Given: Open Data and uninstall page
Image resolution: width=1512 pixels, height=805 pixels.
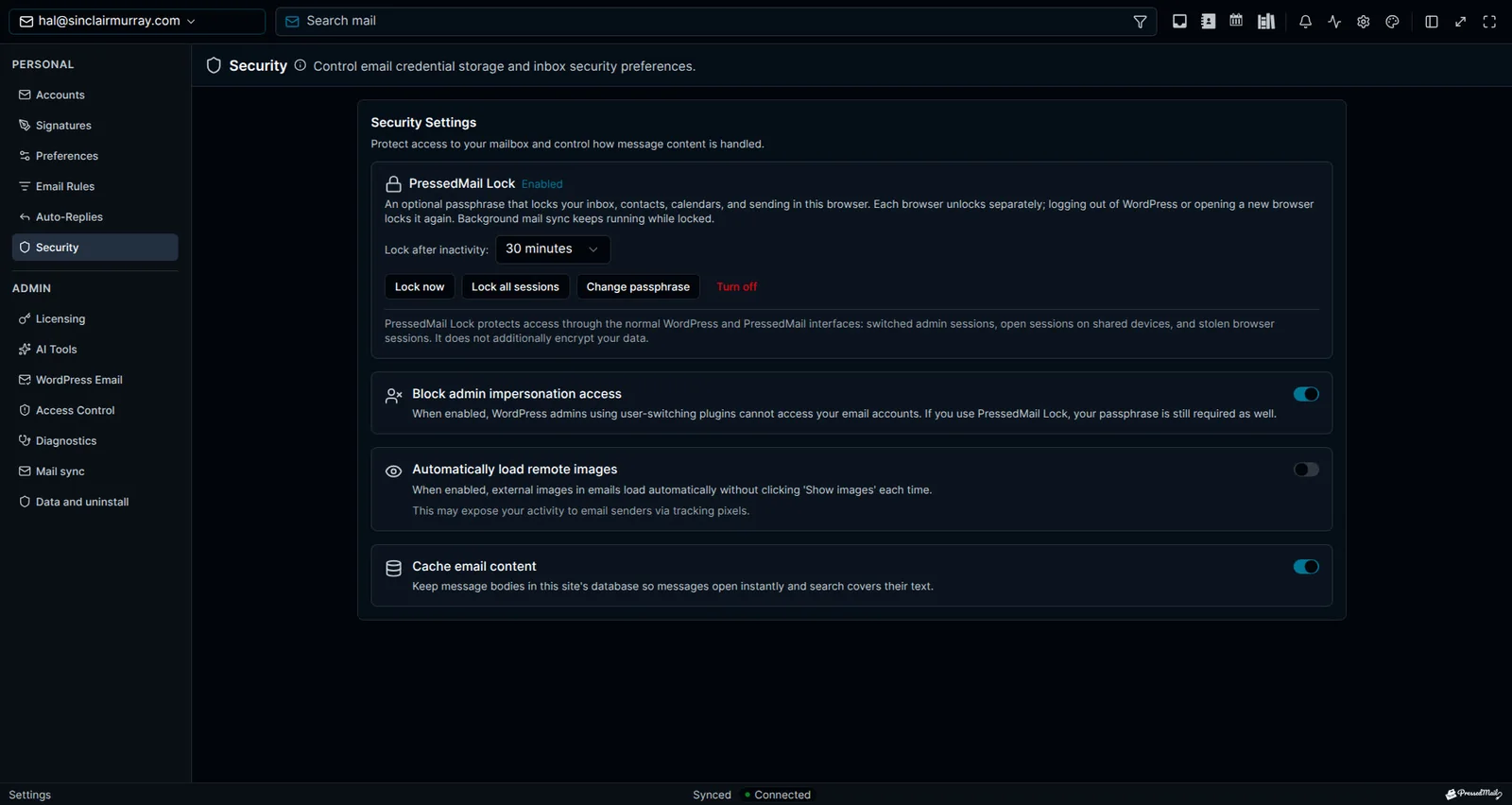Looking at the screenshot, I should 94,503.
